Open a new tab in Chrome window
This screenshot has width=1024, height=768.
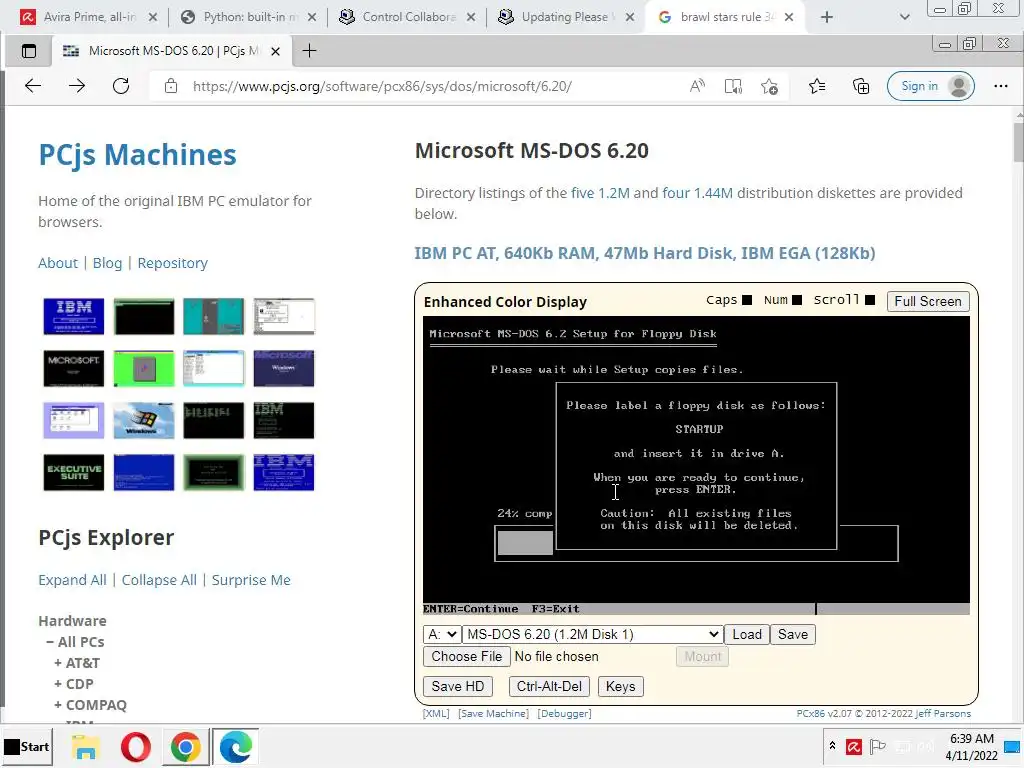827,17
